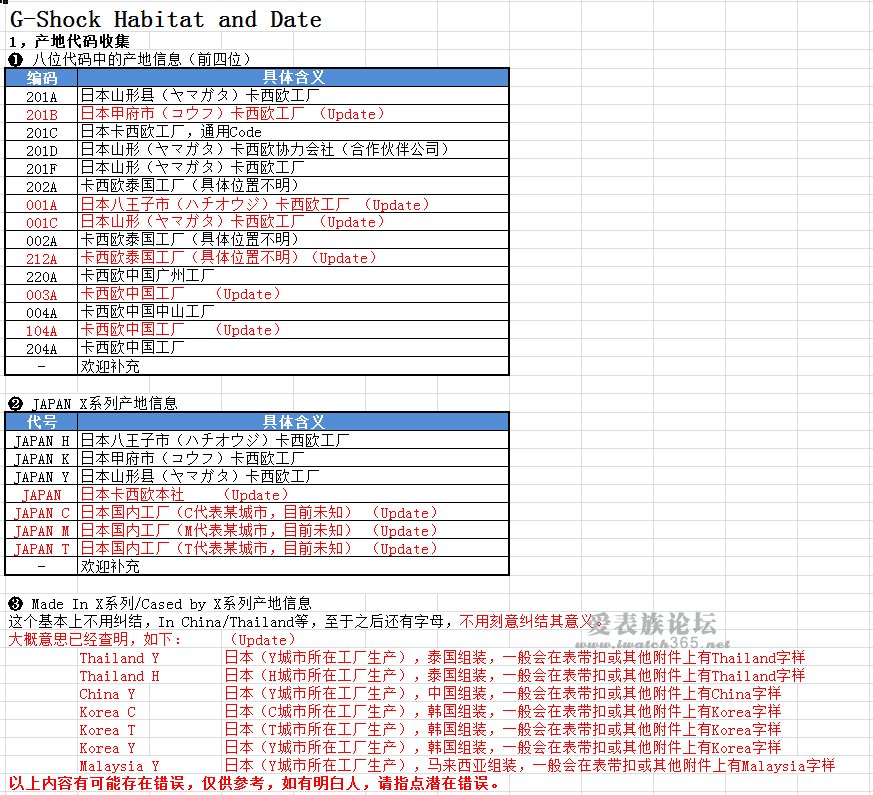Screen dimensions: 873x795
Task: Click the code cell '220A'
Action: (x=41, y=276)
